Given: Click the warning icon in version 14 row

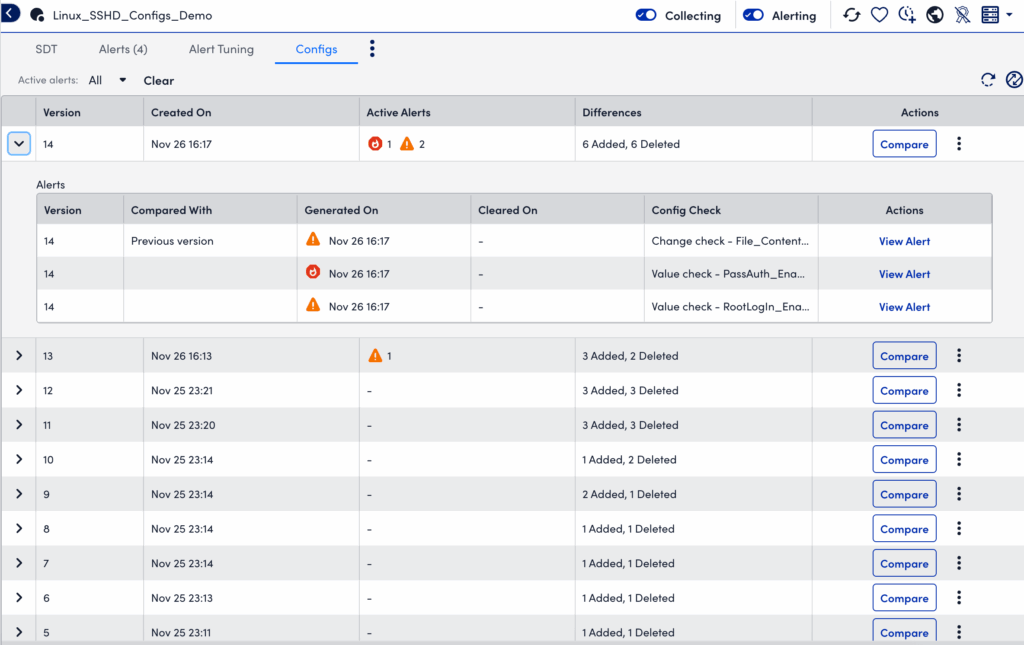Looking at the screenshot, I should (x=407, y=144).
